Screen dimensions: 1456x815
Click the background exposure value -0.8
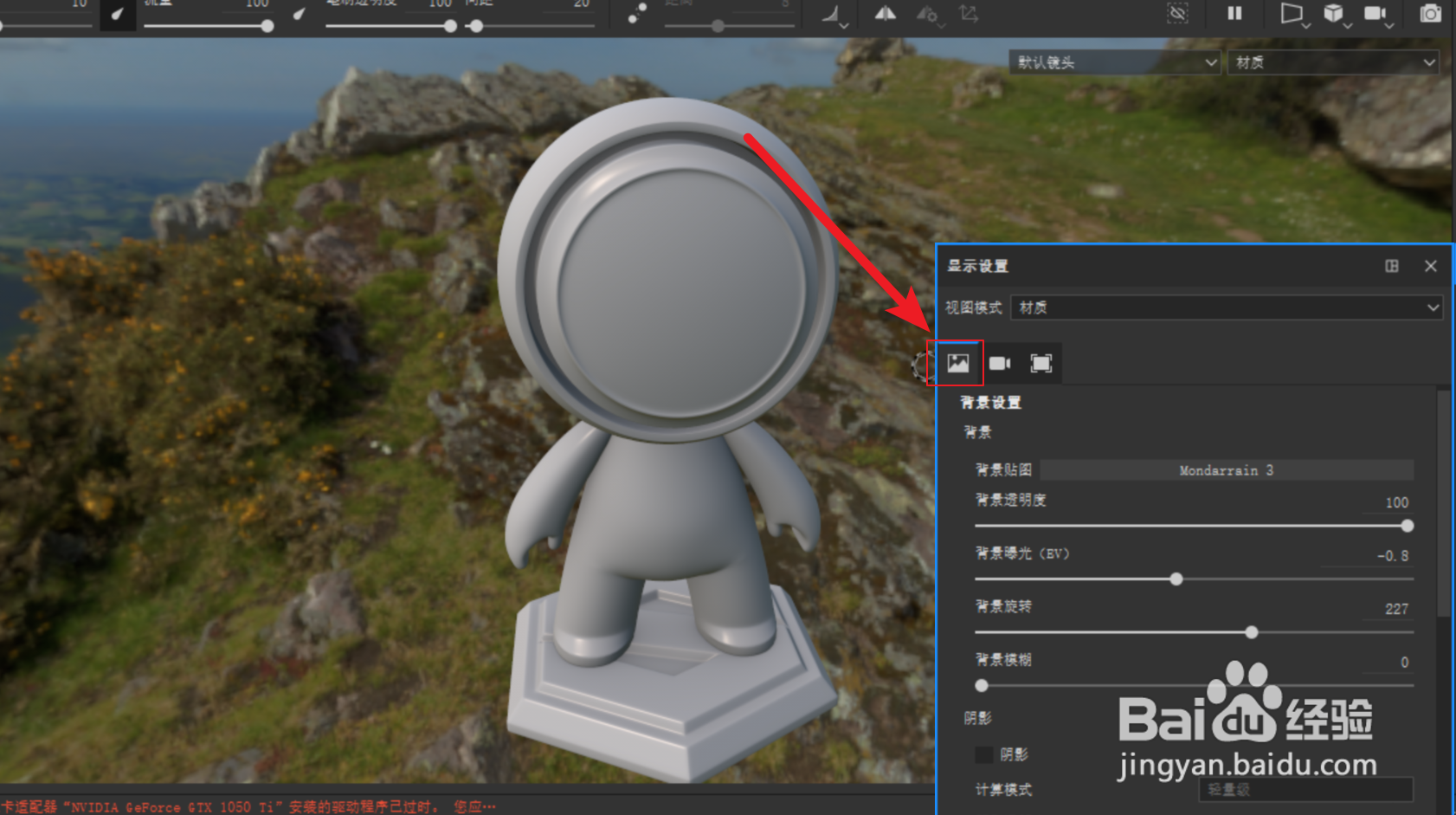[x=1392, y=556]
